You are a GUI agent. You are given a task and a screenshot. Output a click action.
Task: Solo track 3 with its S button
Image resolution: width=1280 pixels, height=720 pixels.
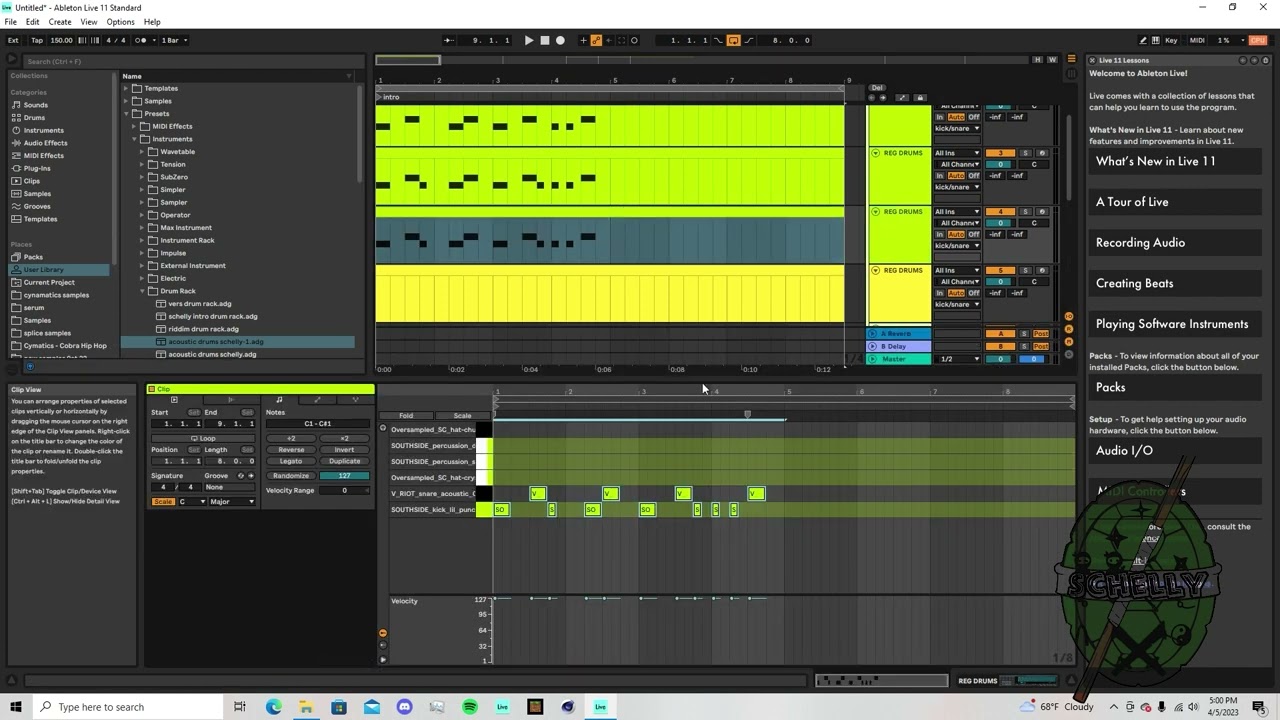pos(1025,153)
